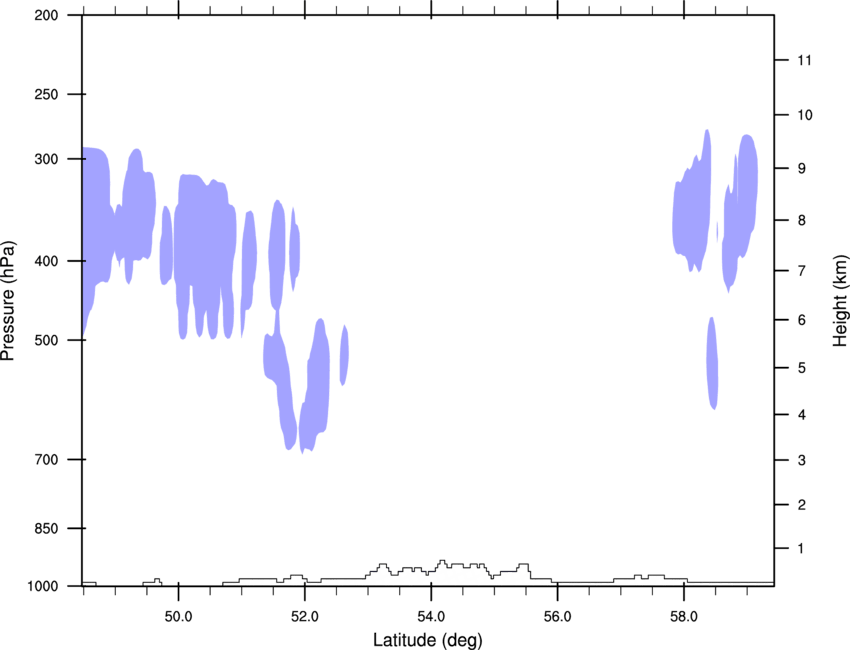
Task: Click the 56.0 latitude label
Action: [557, 617]
